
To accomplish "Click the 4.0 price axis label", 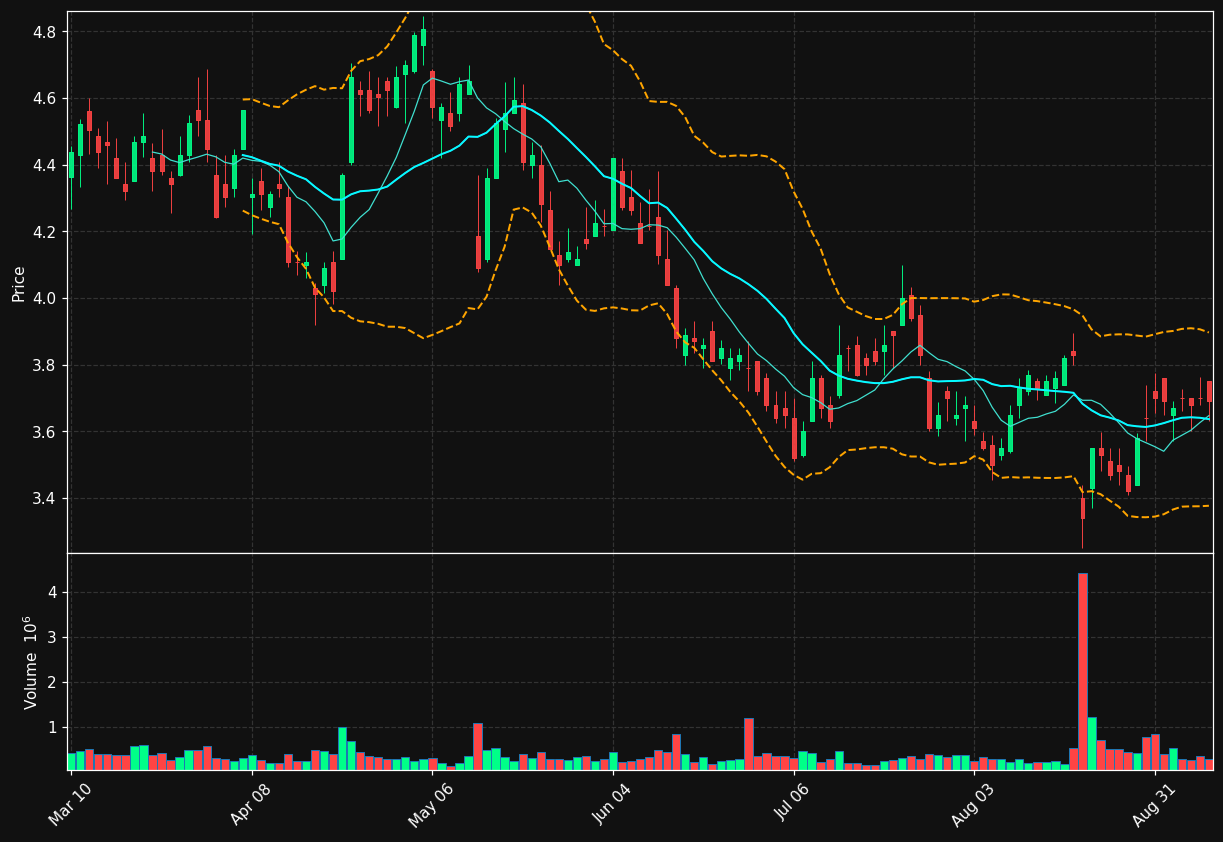I will 45,298.
